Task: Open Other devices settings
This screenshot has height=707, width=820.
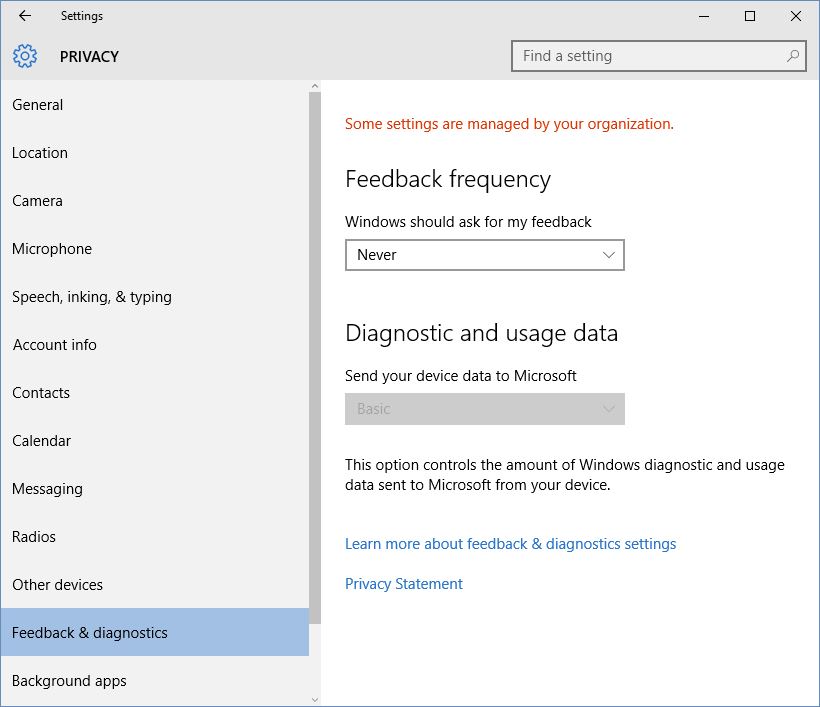Action: 57,584
